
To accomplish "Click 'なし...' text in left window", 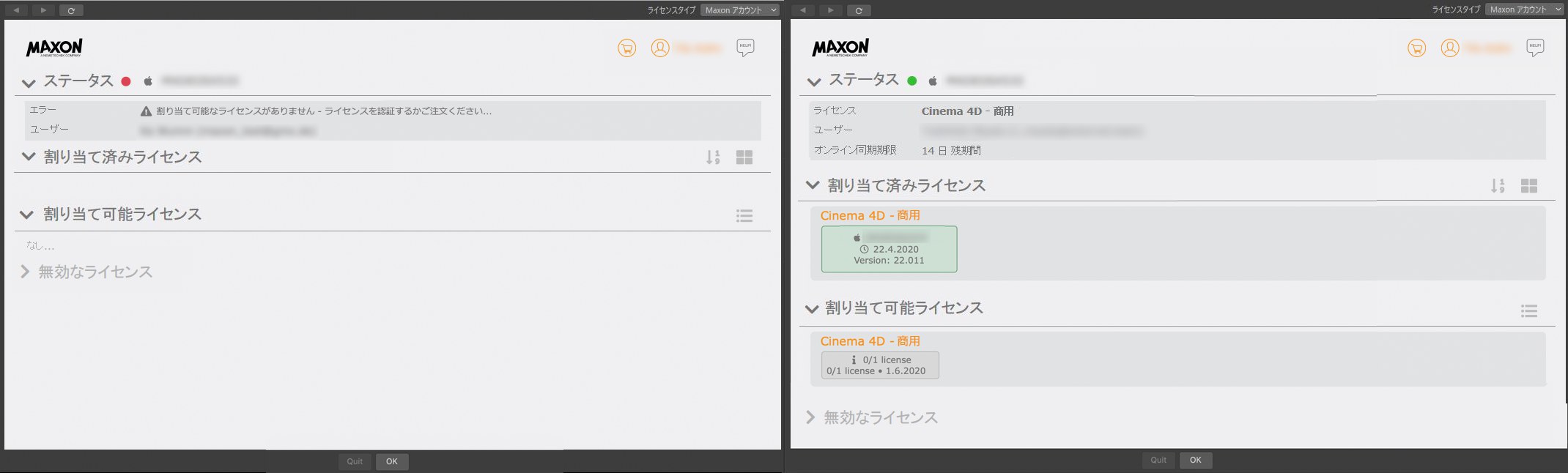I will (40, 246).
